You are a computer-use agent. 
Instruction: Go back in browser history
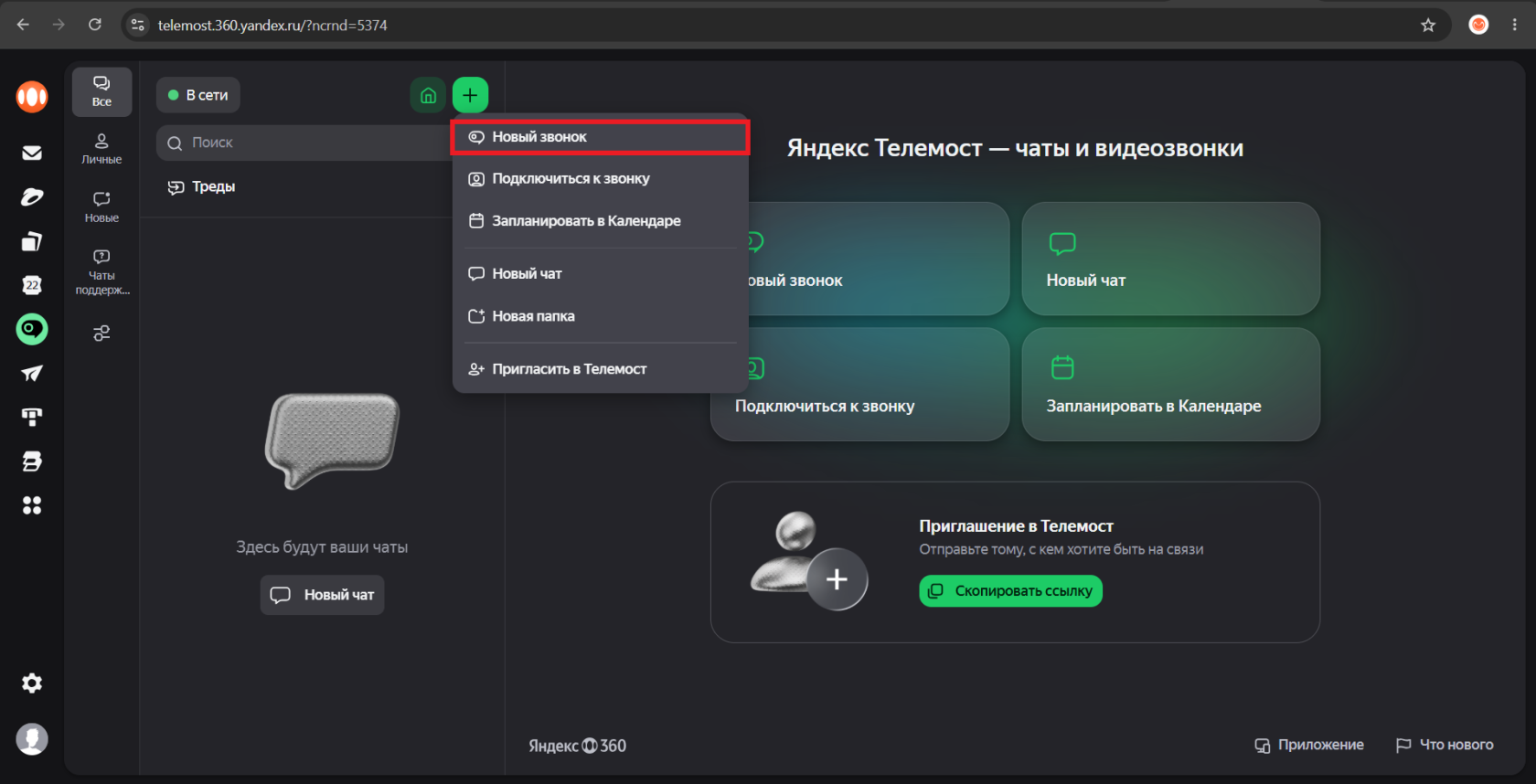[x=24, y=26]
